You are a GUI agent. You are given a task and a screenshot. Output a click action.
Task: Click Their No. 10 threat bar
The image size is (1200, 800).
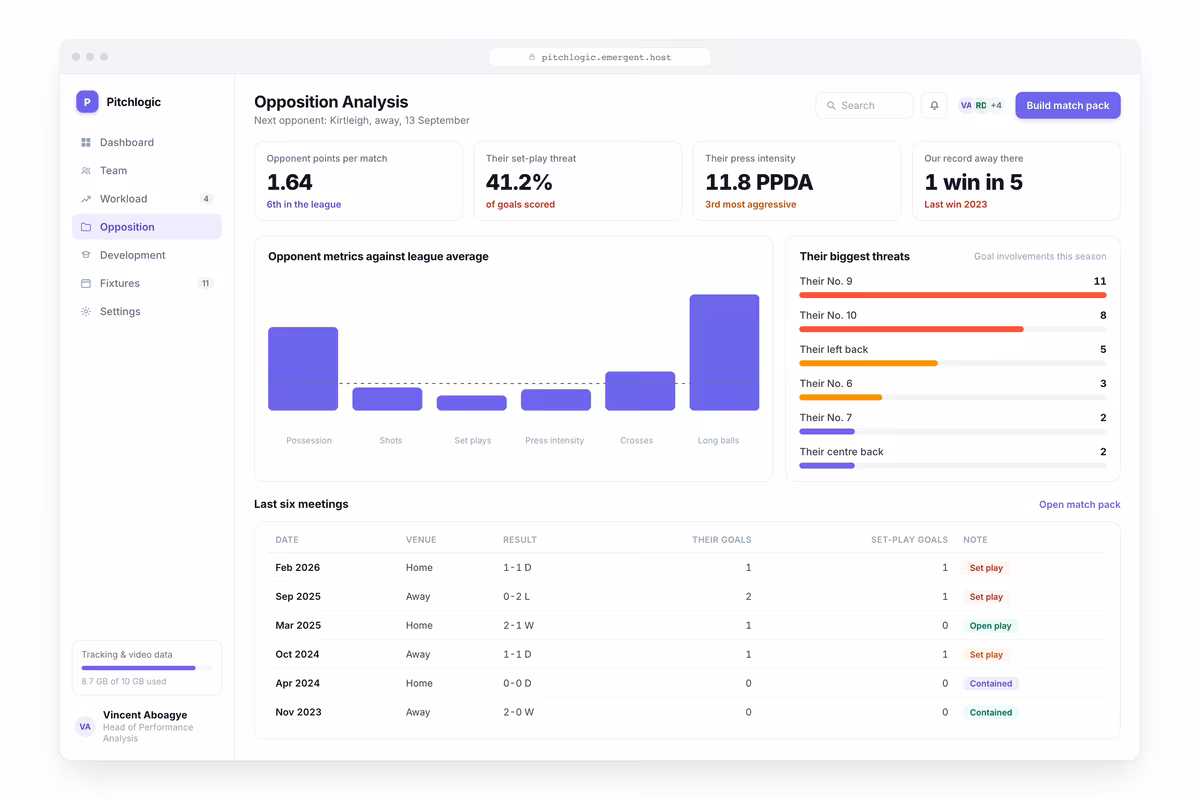pos(912,329)
